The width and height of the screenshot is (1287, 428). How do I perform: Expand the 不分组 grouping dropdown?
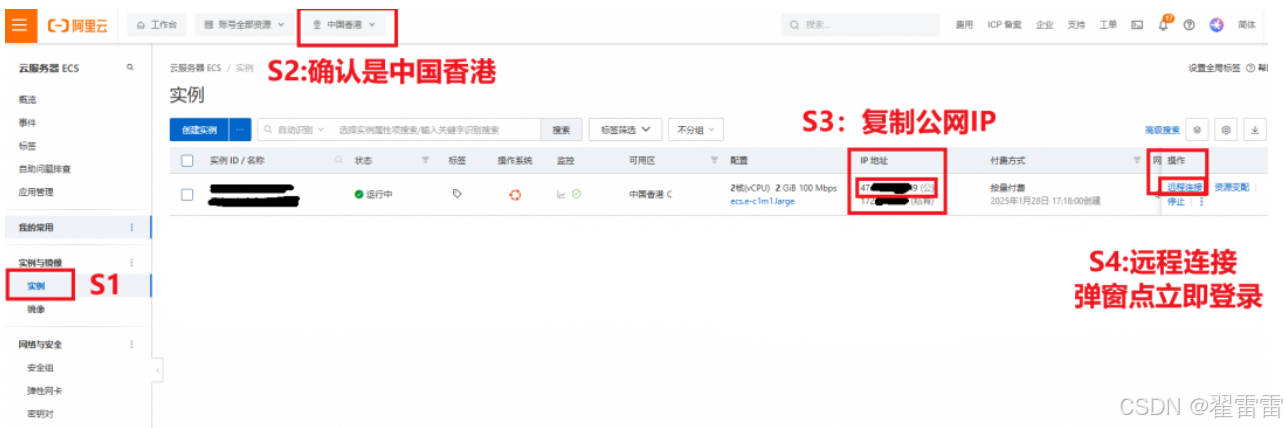coord(696,129)
